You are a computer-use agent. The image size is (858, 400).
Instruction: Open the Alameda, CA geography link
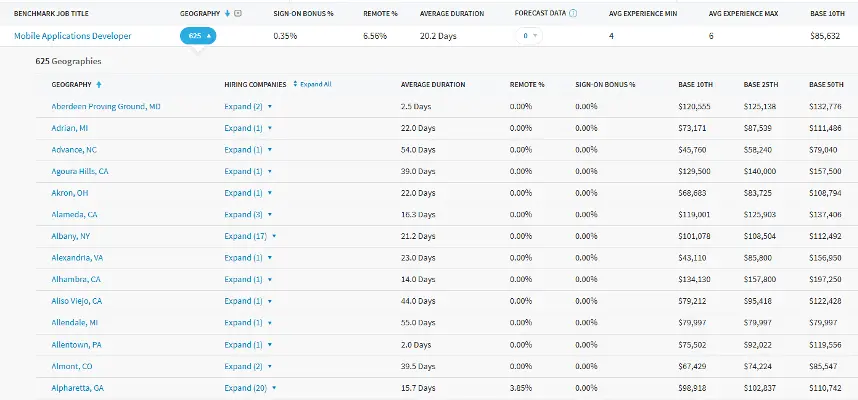coord(74,215)
